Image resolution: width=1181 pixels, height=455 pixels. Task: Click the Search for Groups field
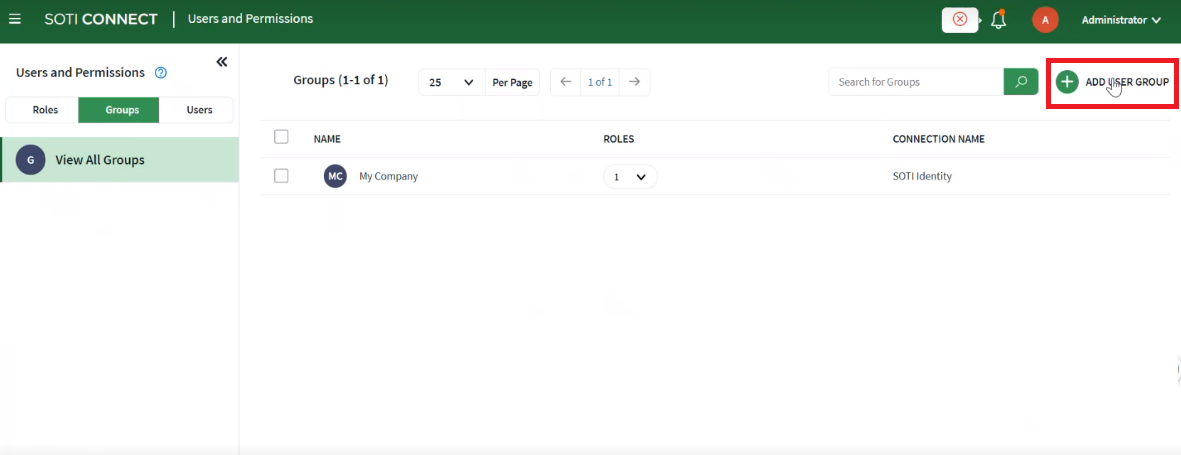pyautogui.click(x=915, y=82)
